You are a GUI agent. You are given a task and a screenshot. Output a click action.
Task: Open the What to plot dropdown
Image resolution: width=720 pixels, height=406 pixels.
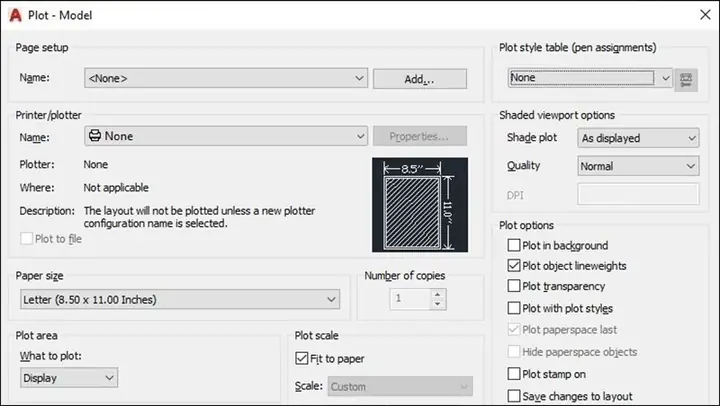[x=69, y=378]
